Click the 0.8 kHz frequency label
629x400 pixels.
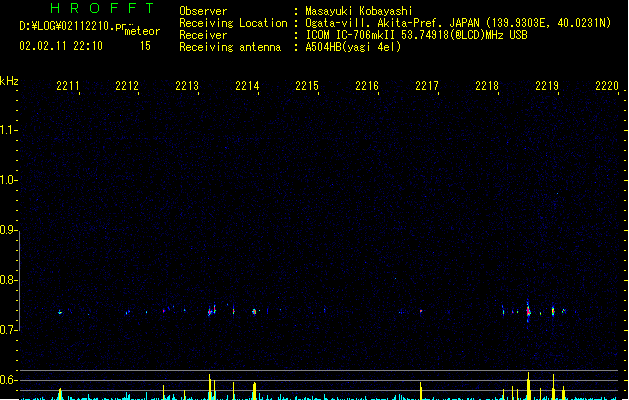8,280
